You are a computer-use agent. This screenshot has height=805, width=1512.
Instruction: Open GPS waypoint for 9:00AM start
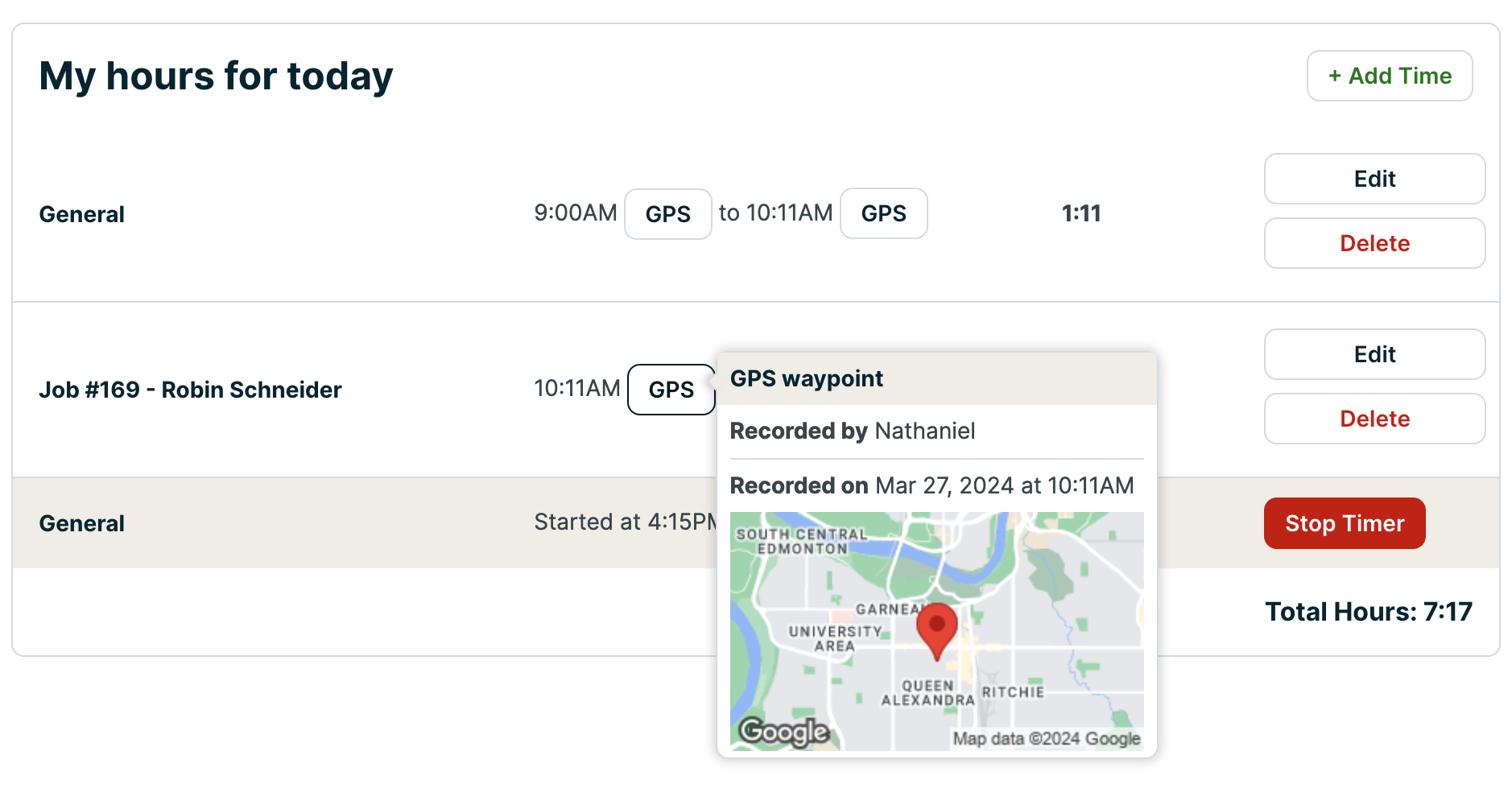coord(667,214)
